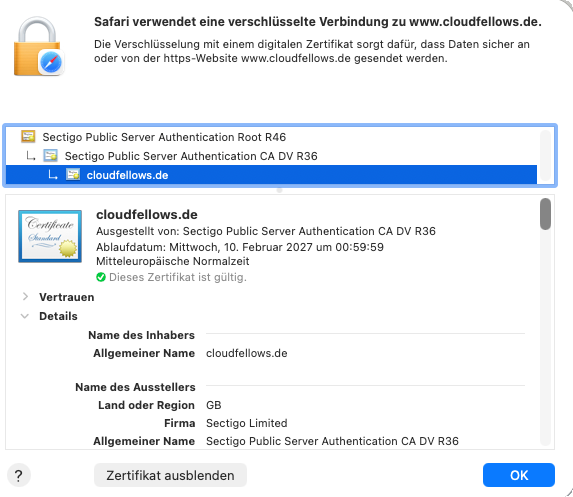Open help with the question mark button
The image size is (573, 497).
[x=19, y=475]
